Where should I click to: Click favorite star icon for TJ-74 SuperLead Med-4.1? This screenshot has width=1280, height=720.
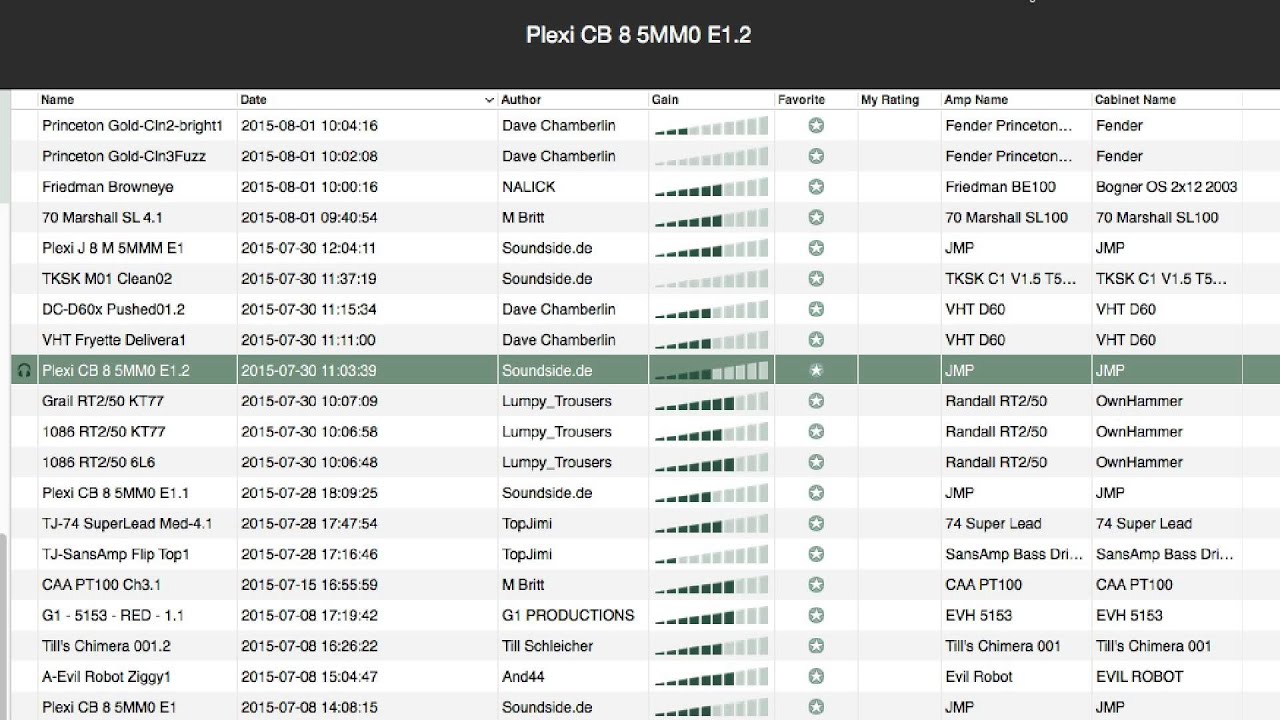(x=816, y=524)
